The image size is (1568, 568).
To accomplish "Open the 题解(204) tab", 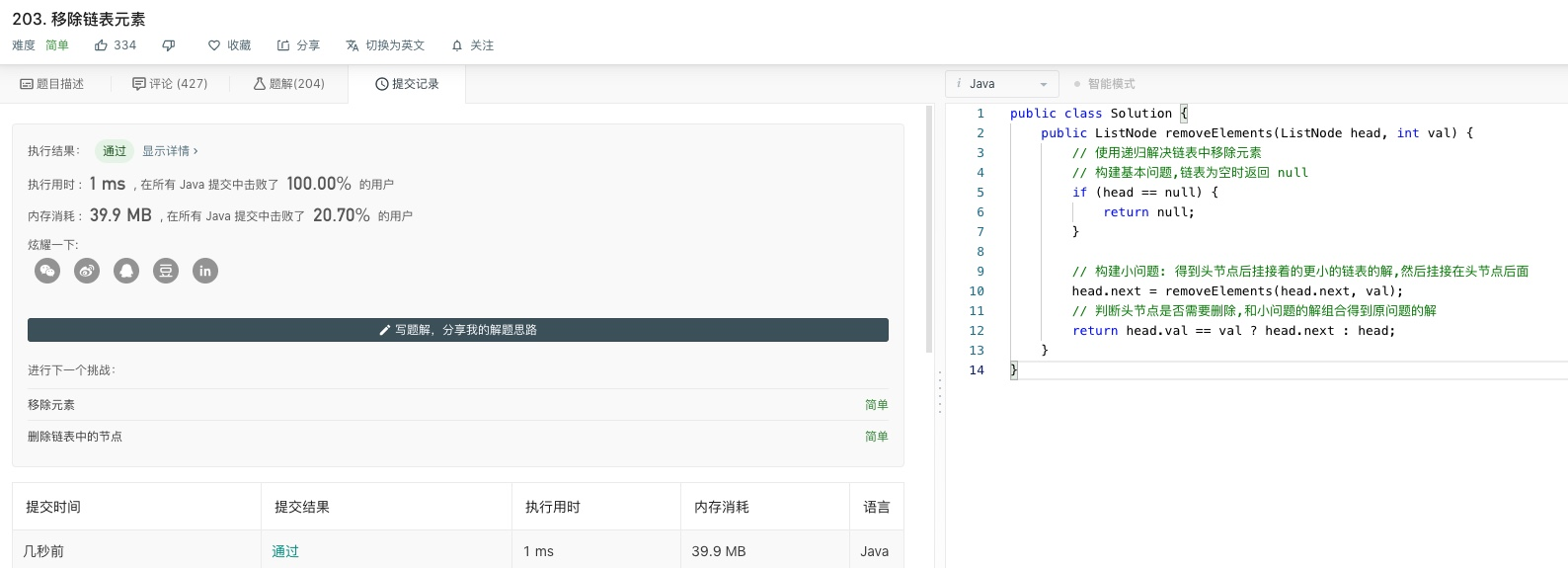I will coord(288,84).
